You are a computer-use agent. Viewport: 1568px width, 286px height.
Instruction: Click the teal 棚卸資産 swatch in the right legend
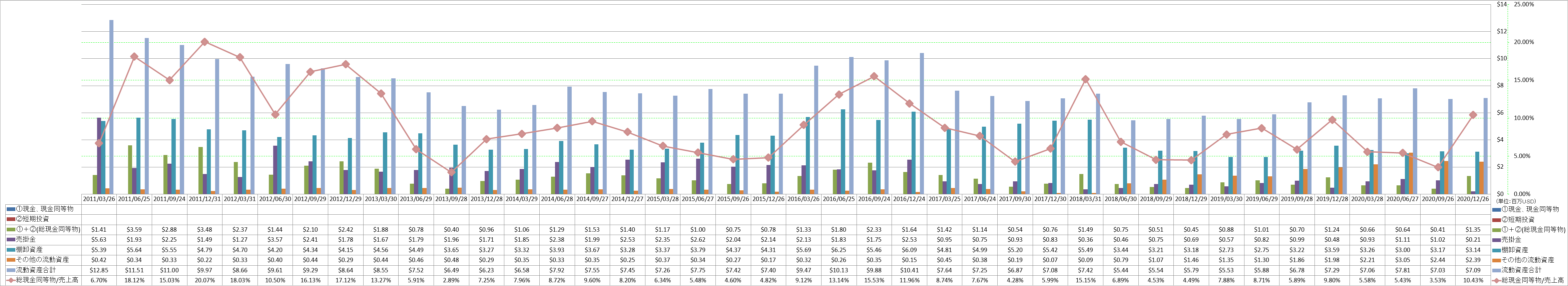1496,249
